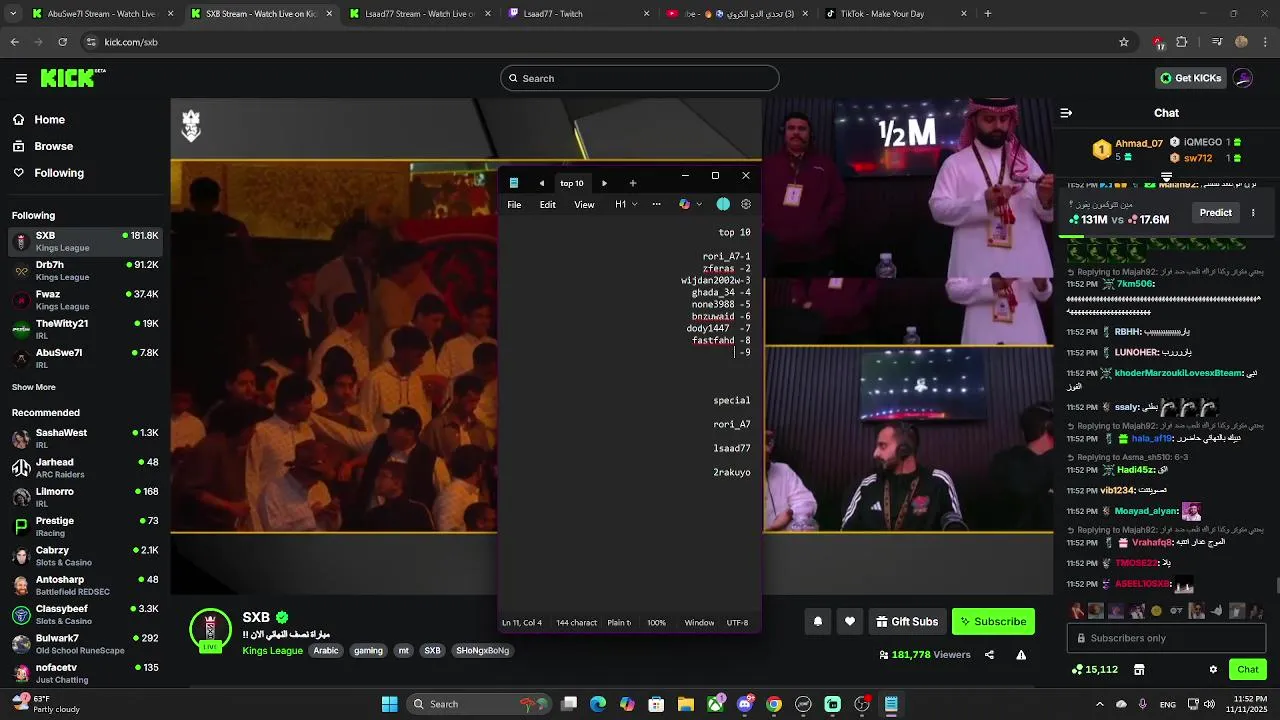Open TheWitty21 followed channel
Viewport: 1280px width, 720px height.
85,329
